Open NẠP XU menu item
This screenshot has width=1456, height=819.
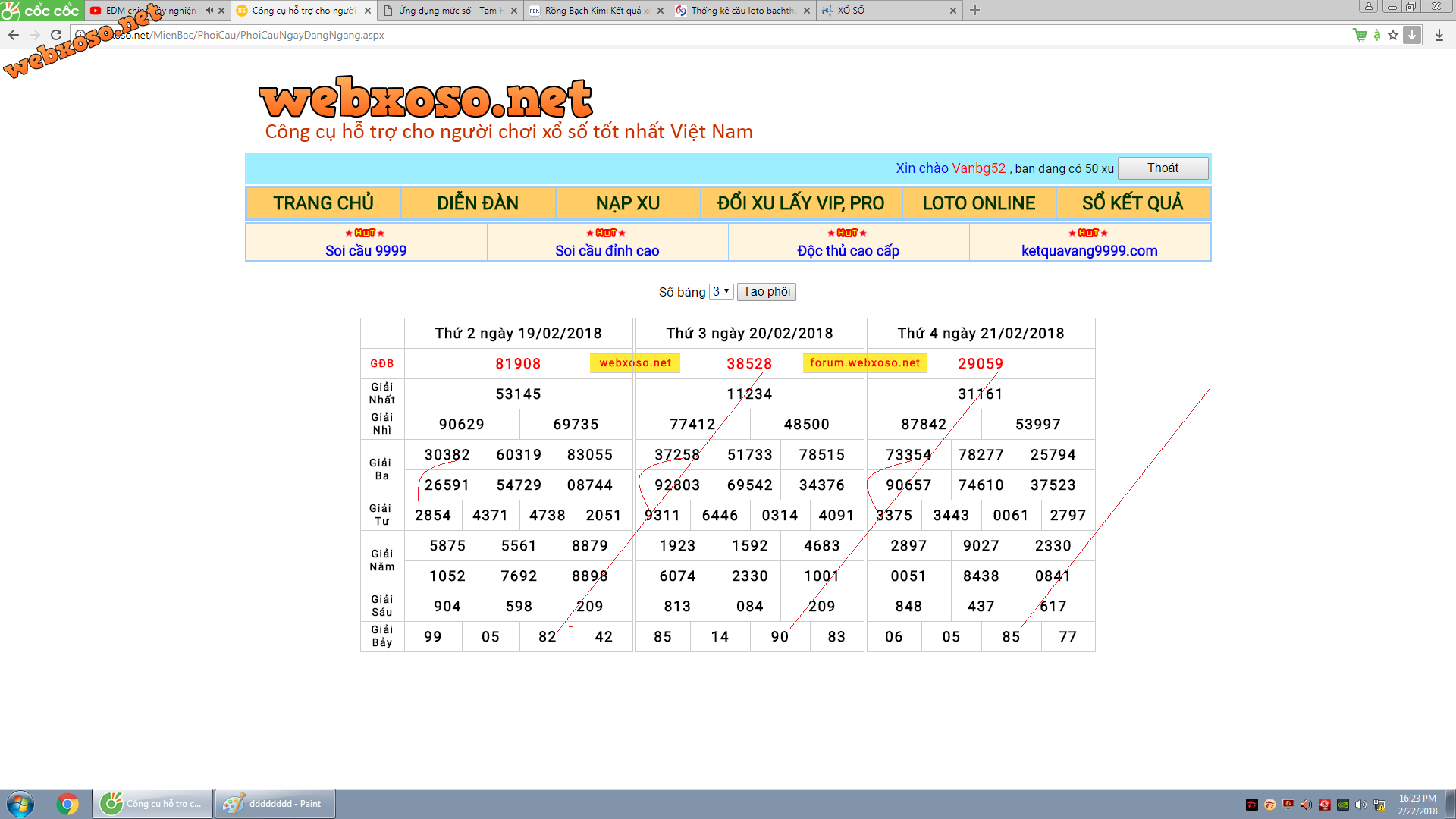coord(628,203)
